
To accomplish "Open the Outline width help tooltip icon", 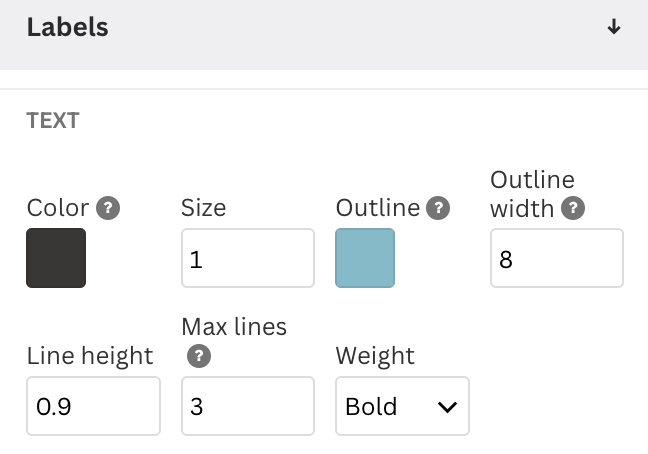I will coord(573,208).
